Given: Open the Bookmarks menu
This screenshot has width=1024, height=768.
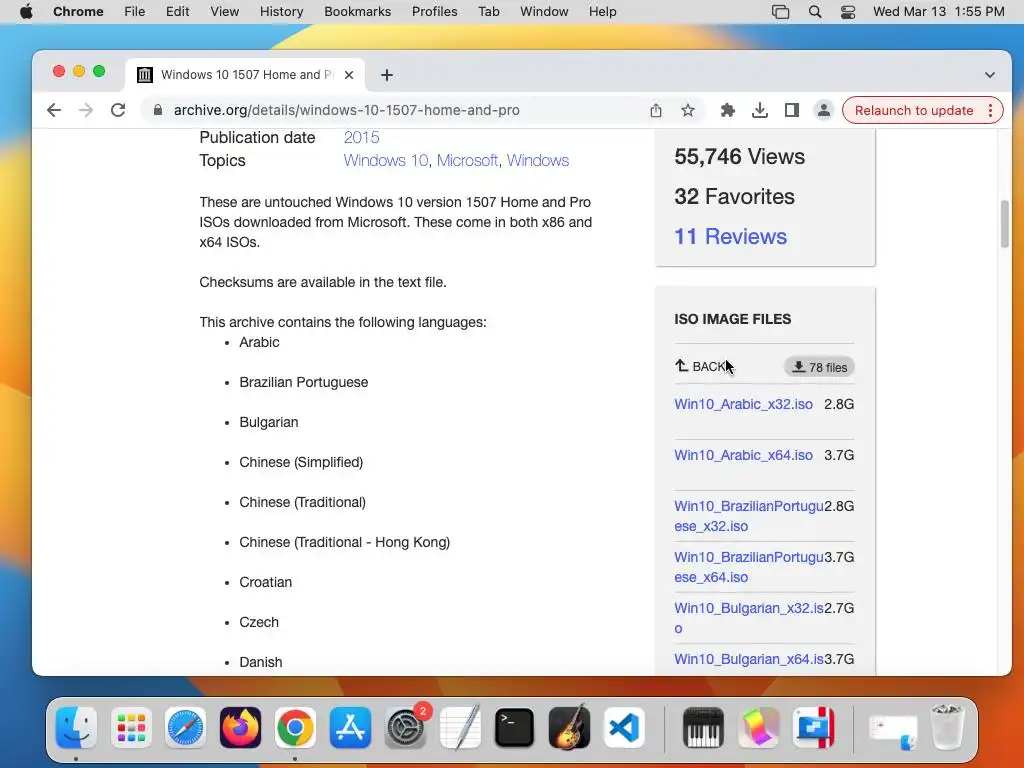Looking at the screenshot, I should coord(357,12).
